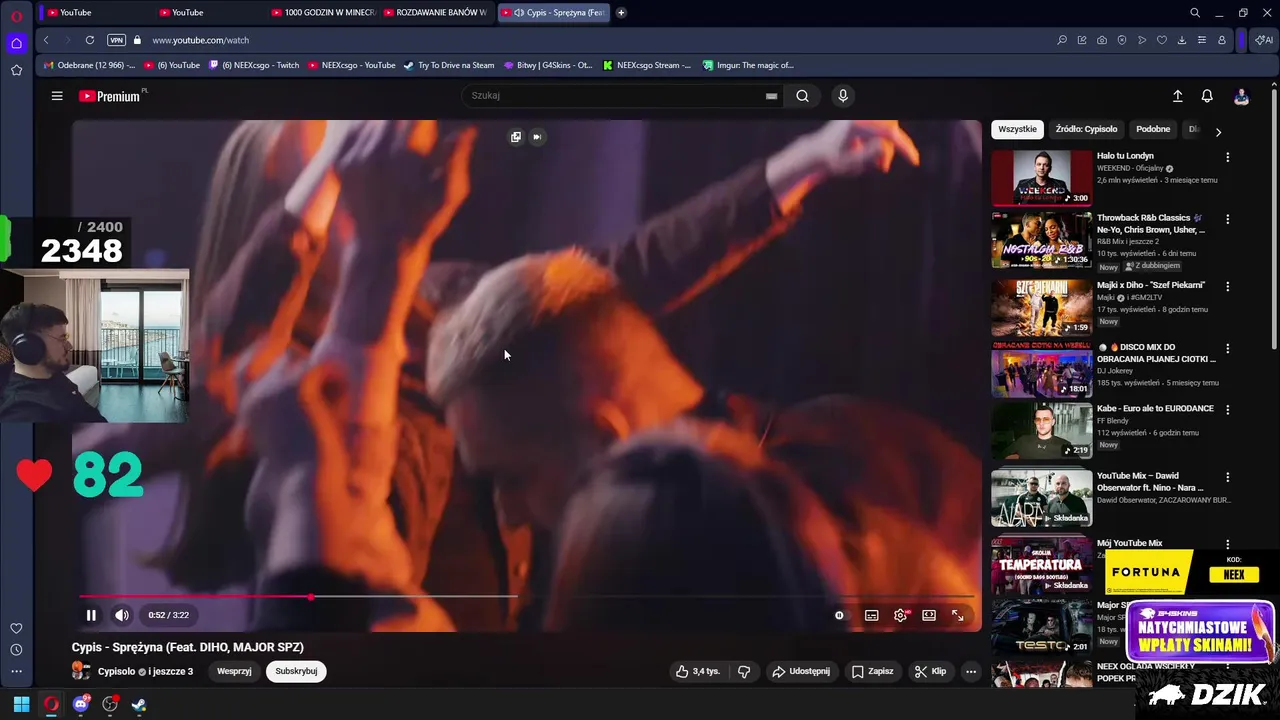Viewport: 1280px width, 720px height.
Task: Open the account avatar menu
Action: coord(1241,96)
